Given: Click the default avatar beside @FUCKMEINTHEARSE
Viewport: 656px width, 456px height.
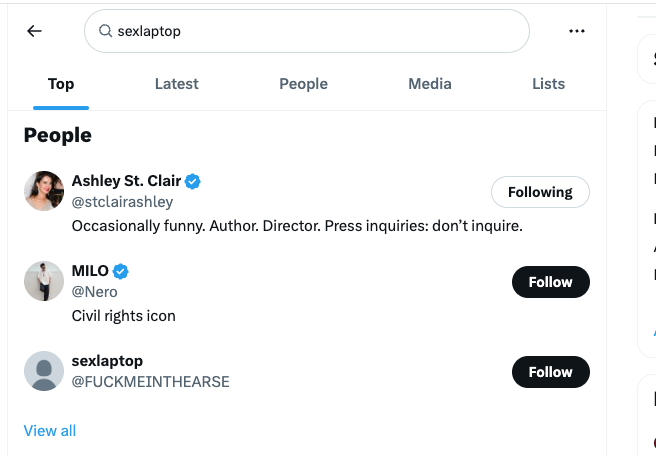Looking at the screenshot, I should [44, 371].
